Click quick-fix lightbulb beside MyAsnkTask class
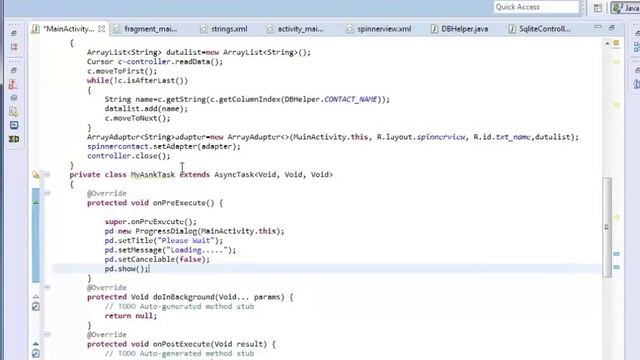640x360 pixels. (x=36, y=175)
